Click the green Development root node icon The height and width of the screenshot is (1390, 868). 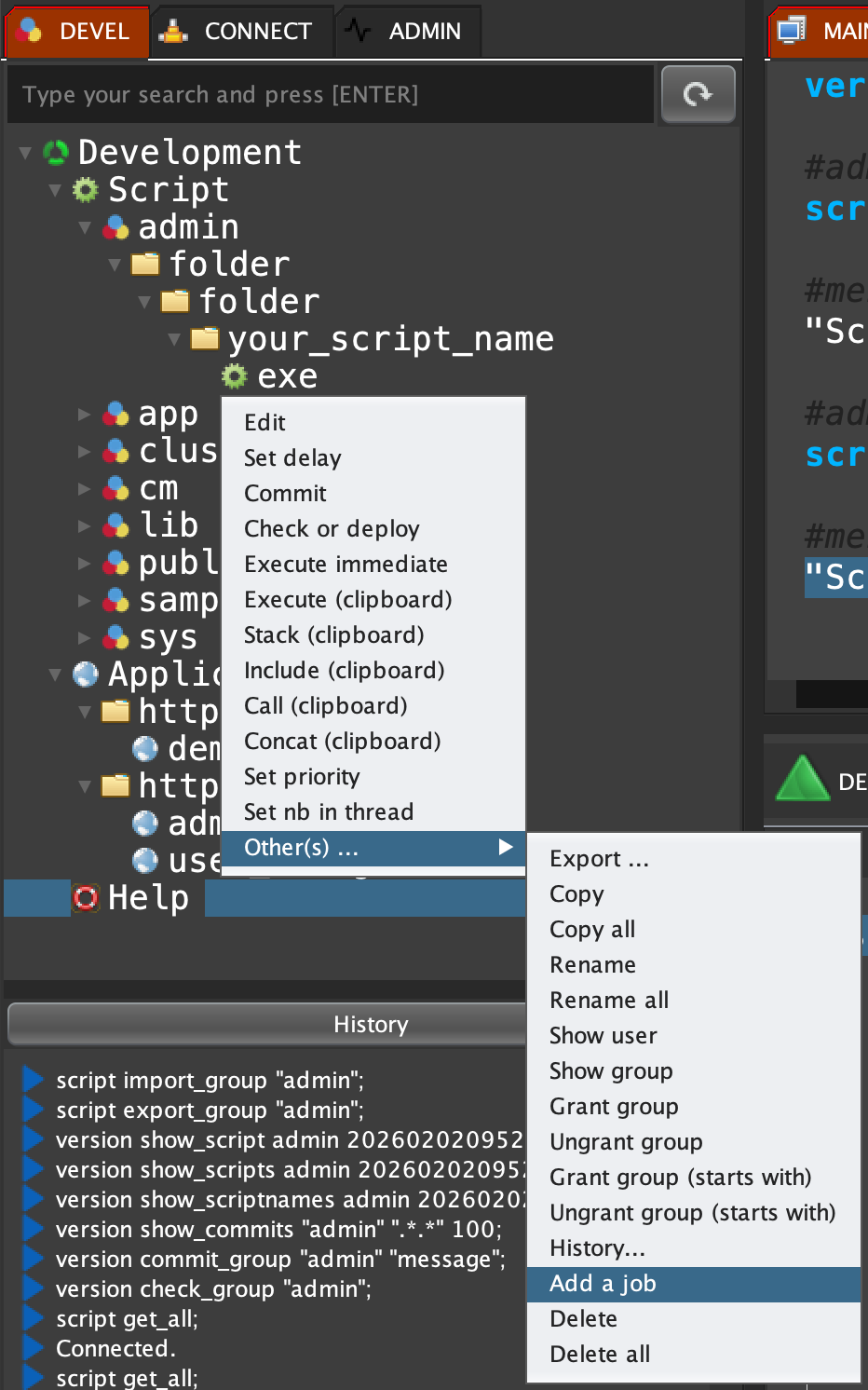56,153
